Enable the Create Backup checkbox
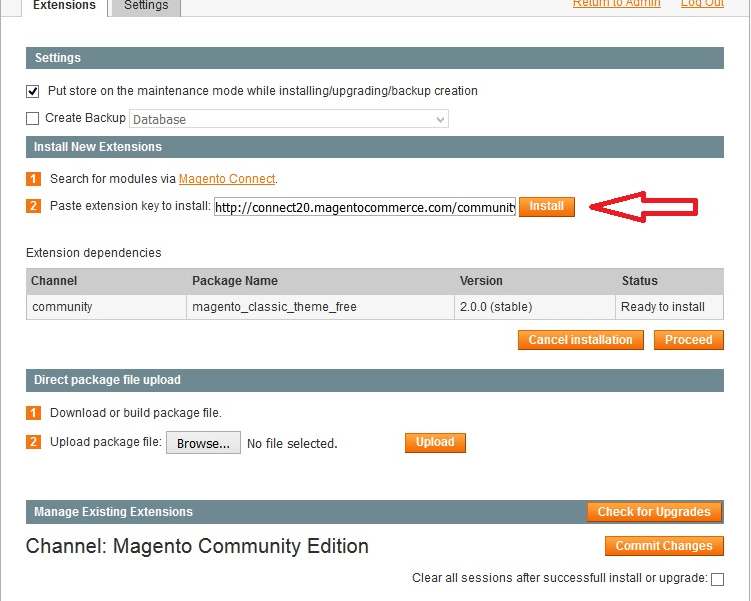Screen dimensions: 751x601 click(33, 119)
